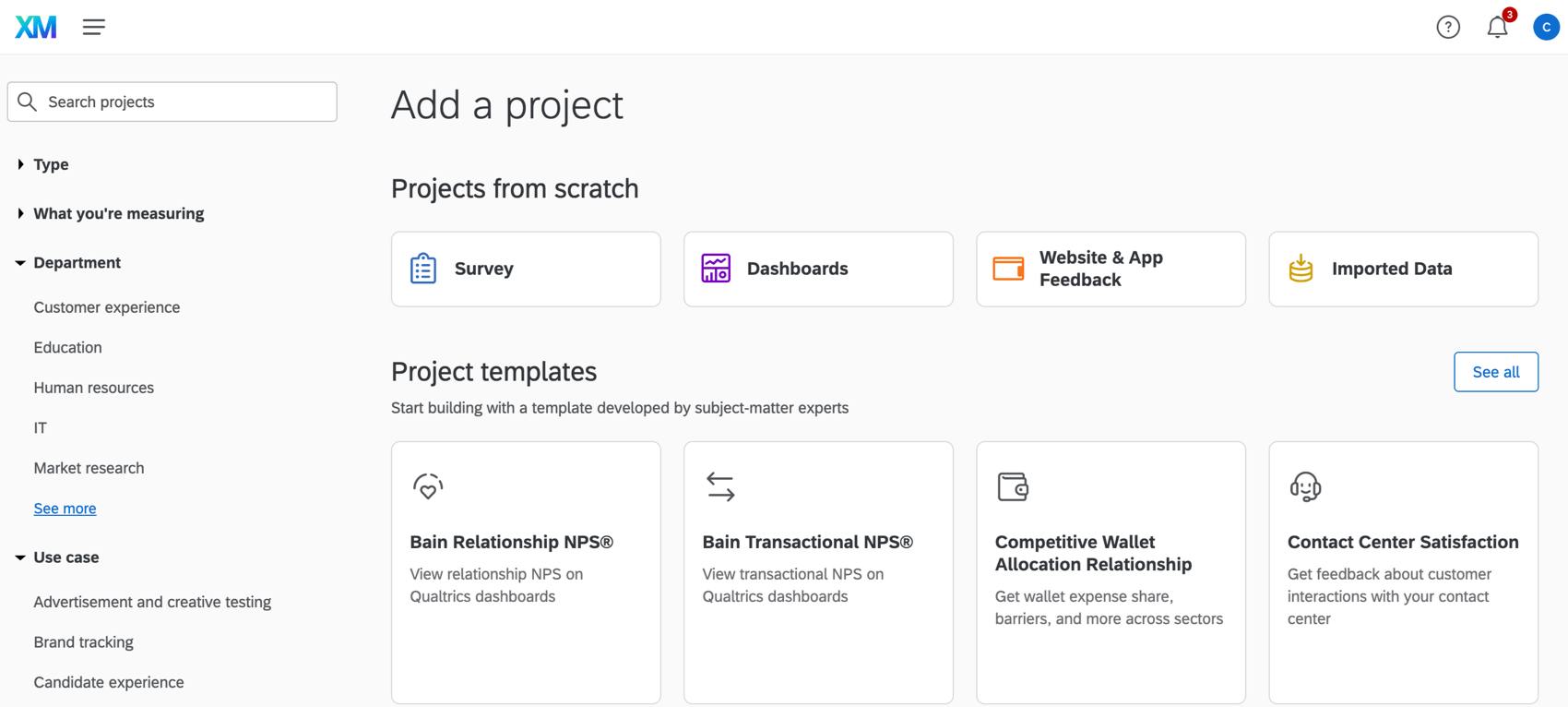Screen dimensions: 1568x707
Task: Click the Dashboards chart icon
Action: coord(716,269)
